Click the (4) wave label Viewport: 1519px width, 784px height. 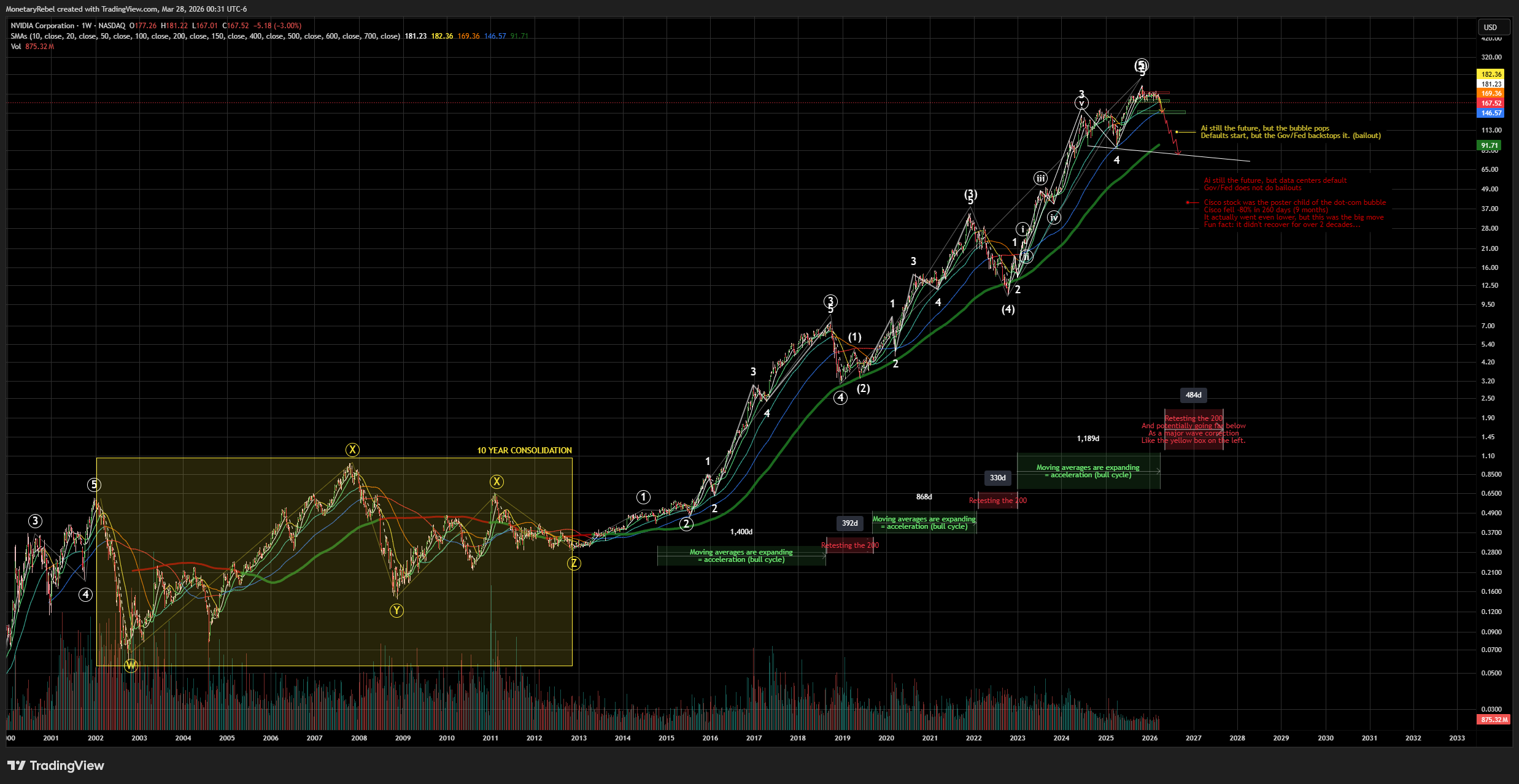[1008, 310]
